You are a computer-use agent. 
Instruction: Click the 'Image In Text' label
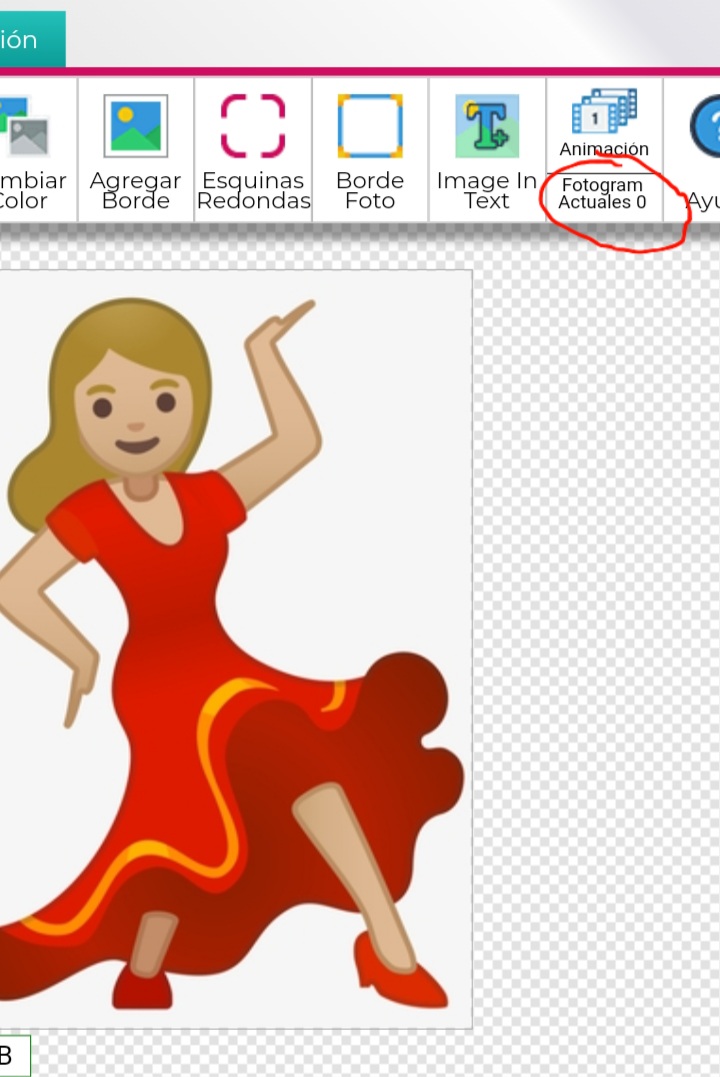487,191
